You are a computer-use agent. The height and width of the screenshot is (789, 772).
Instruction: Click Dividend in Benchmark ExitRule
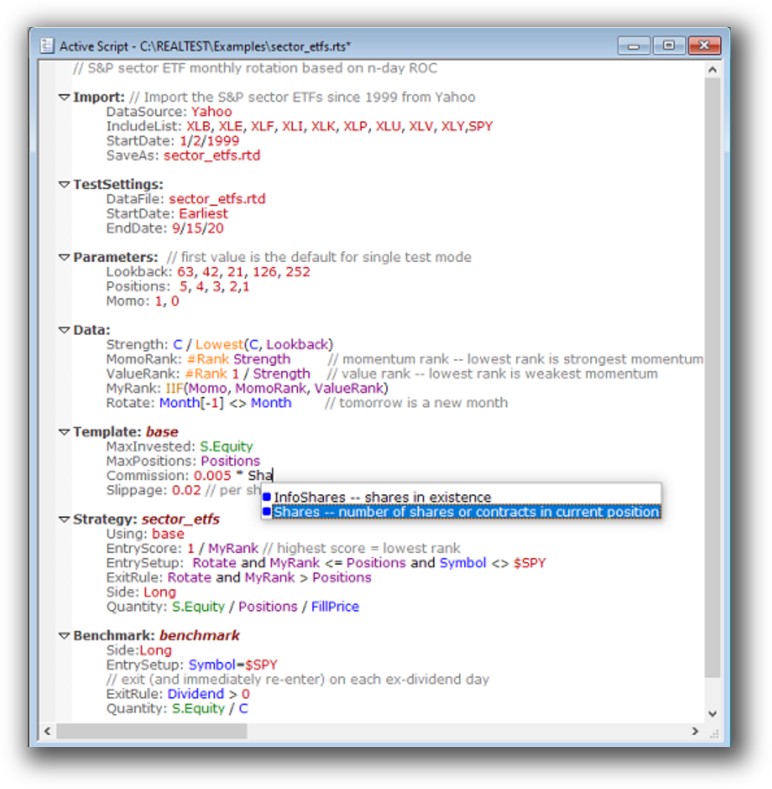(196, 694)
